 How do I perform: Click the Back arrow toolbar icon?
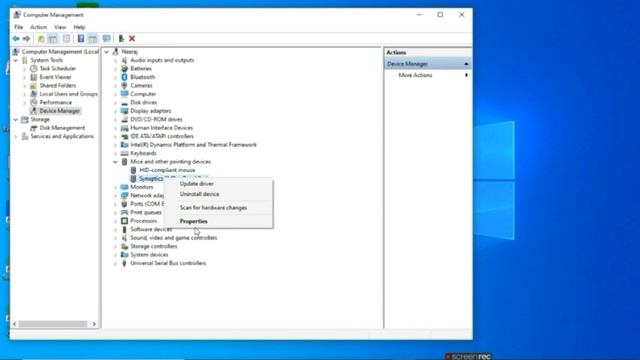[16, 39]
